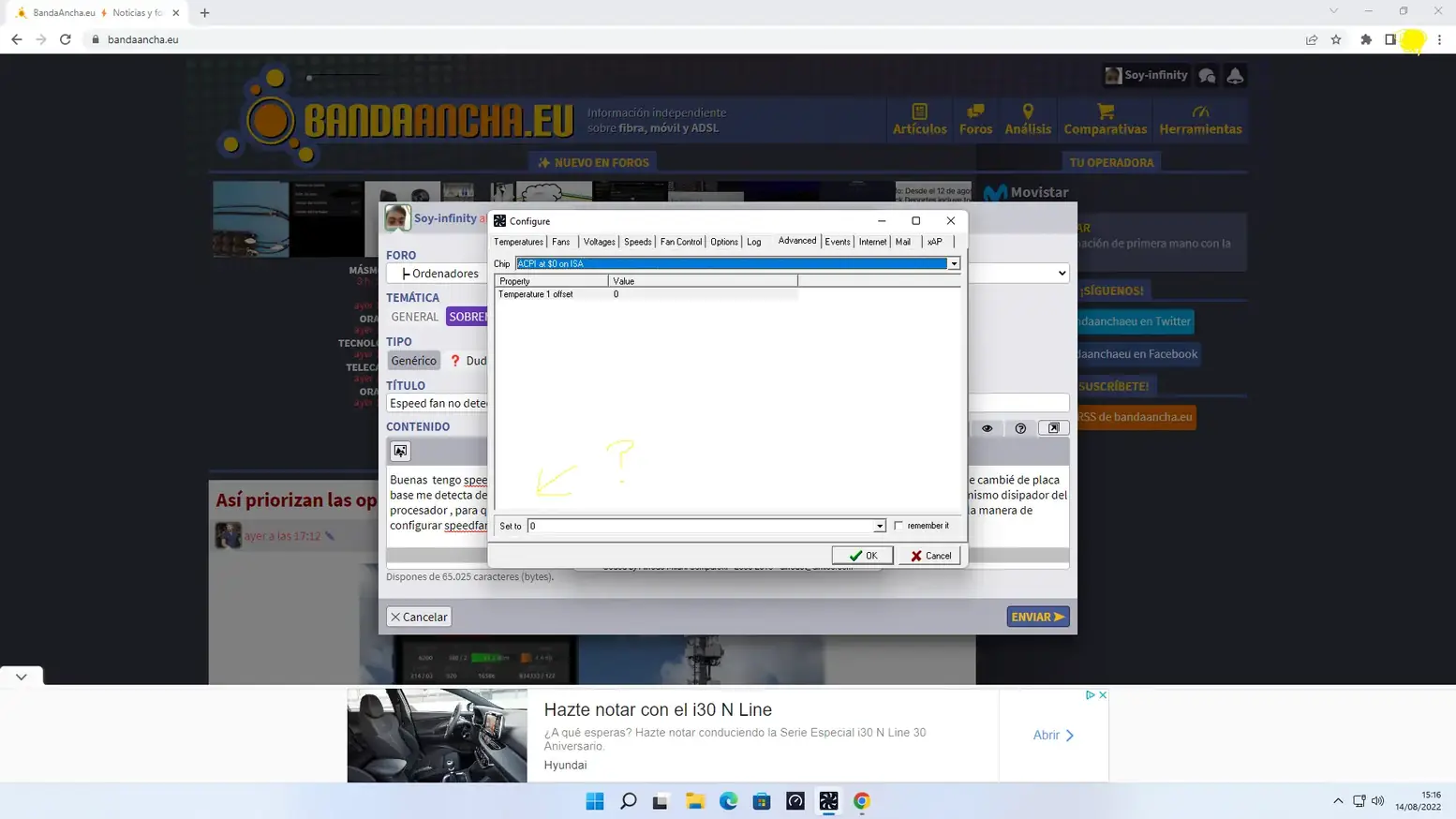The image size is (1456, 819).
Task: Select the Internet tab
Action: [x=872, y=242]
